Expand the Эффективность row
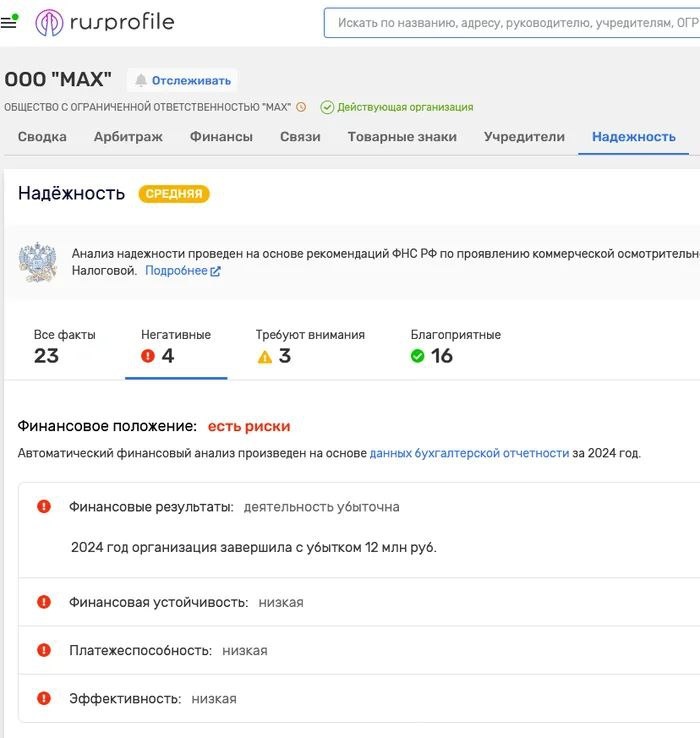 point(359,698)
